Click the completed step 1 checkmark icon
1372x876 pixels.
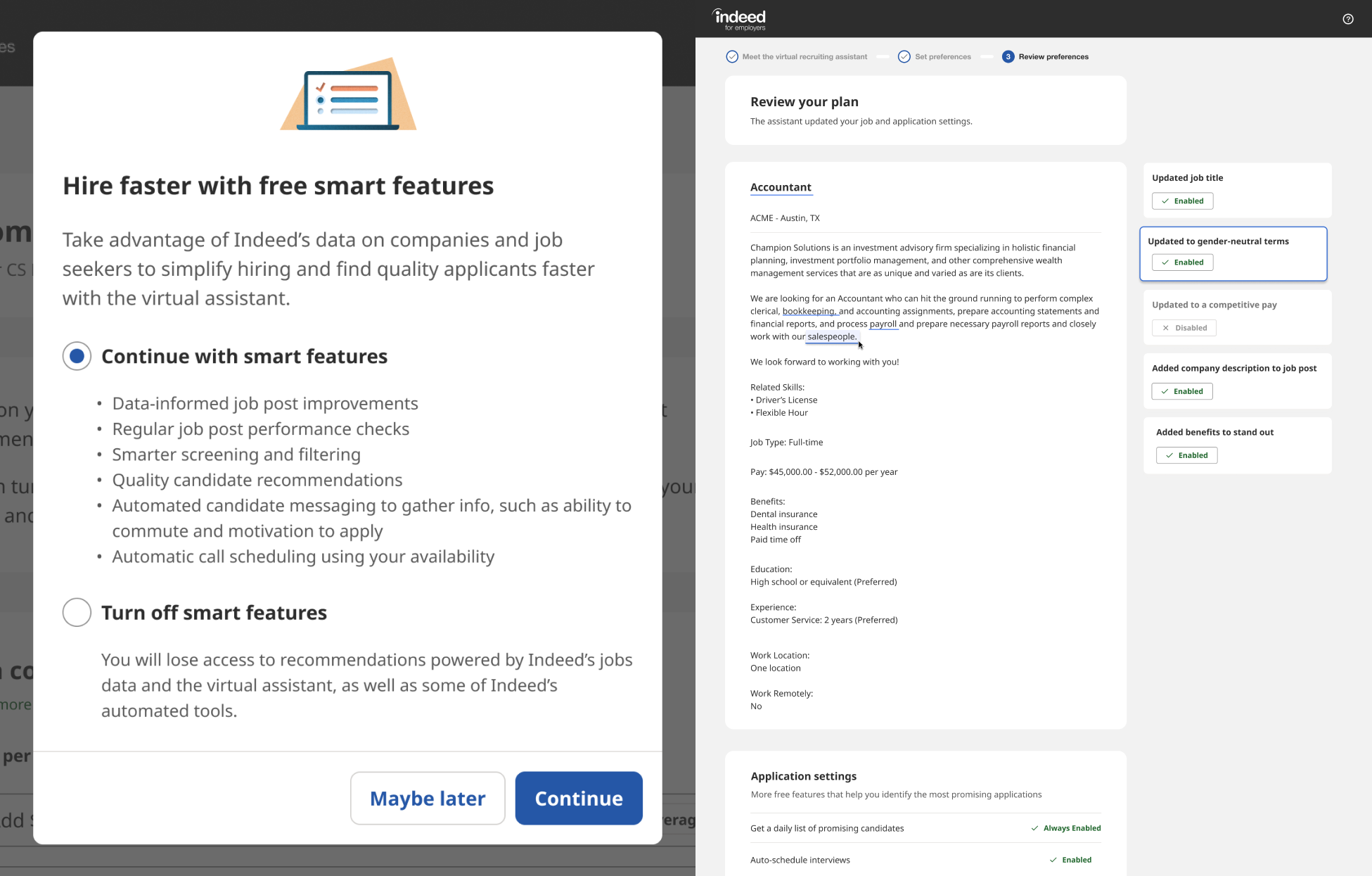[731, 56]
